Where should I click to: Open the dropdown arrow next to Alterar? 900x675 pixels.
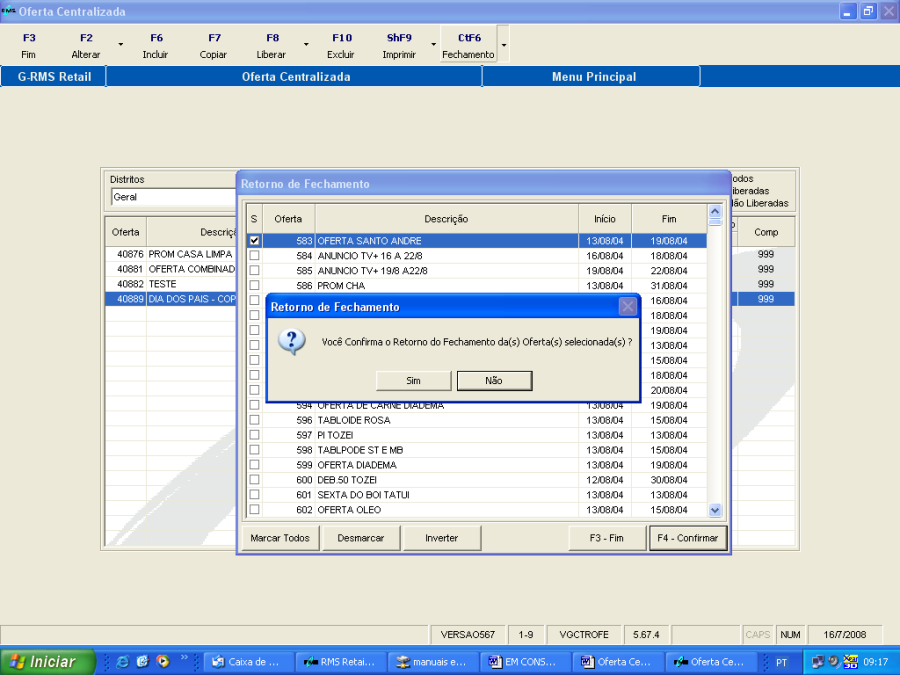pos(121,44)
